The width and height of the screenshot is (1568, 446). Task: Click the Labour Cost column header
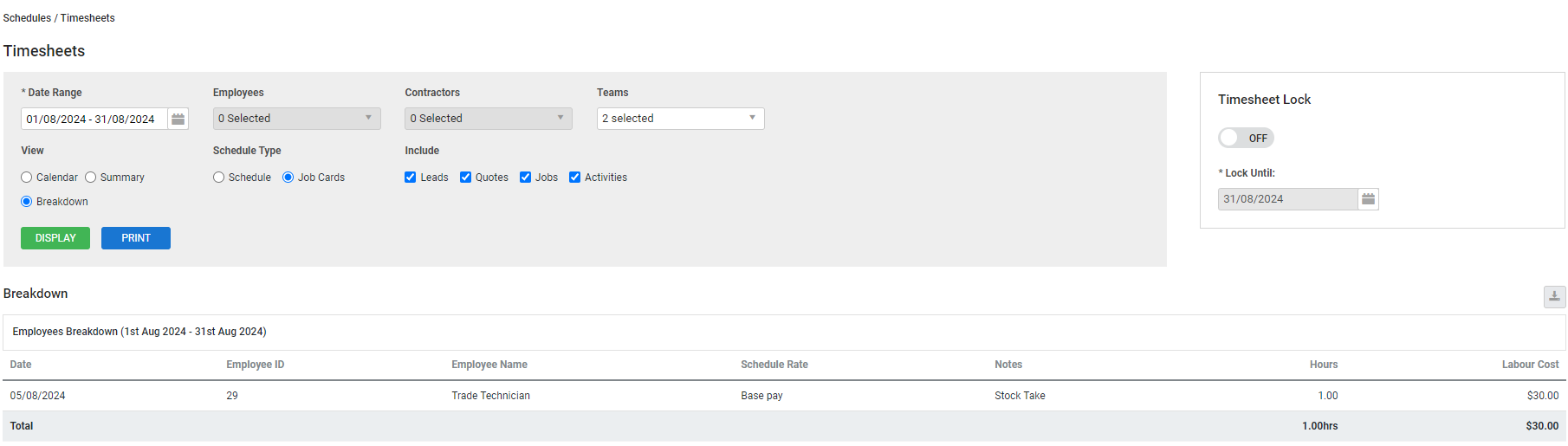[x=1530, y=365]
